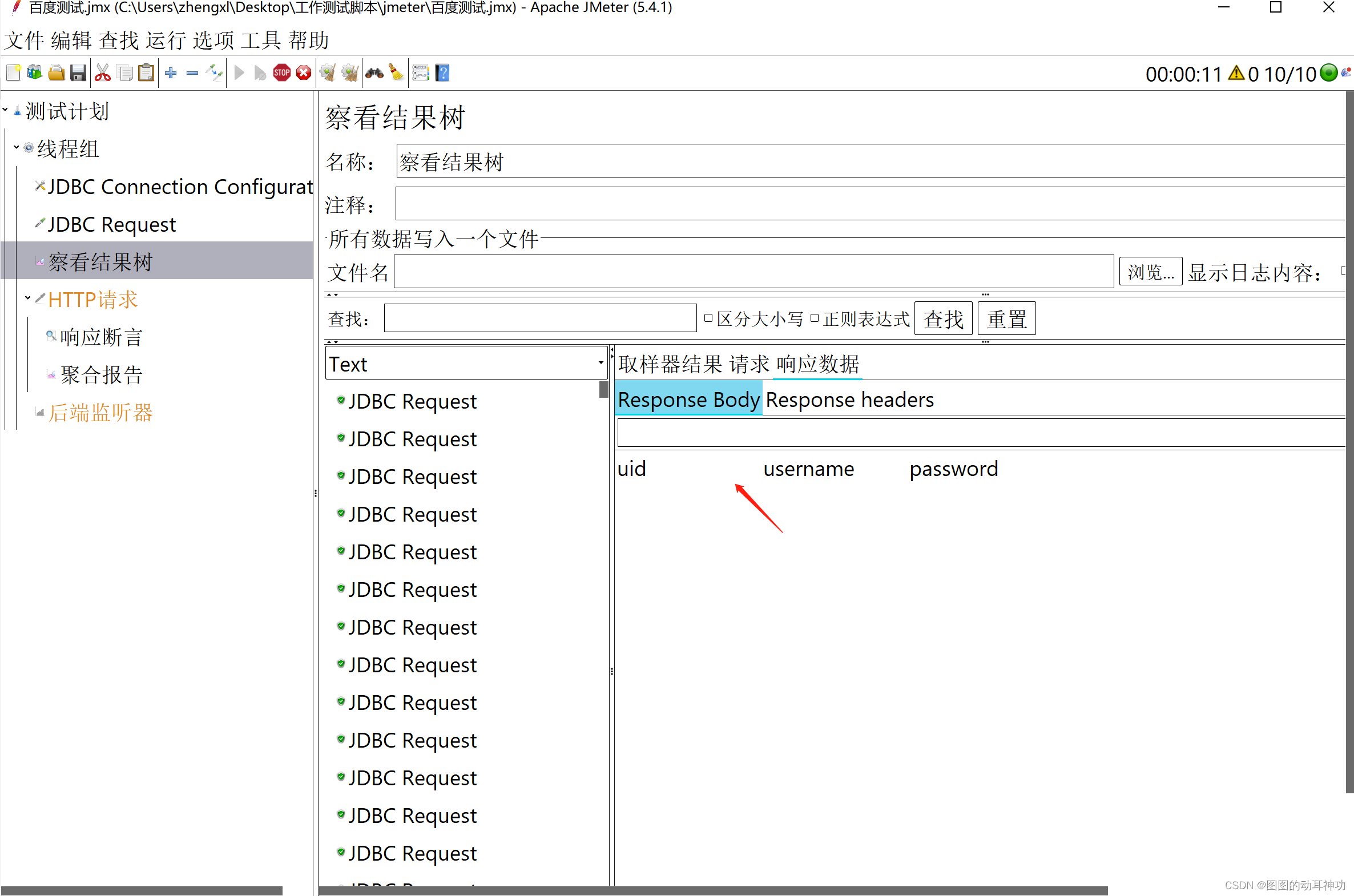This screenshot has width=1354, height=896.
Task: Click the red STOP toolbar icon
Action: click(x=282, y=72)
